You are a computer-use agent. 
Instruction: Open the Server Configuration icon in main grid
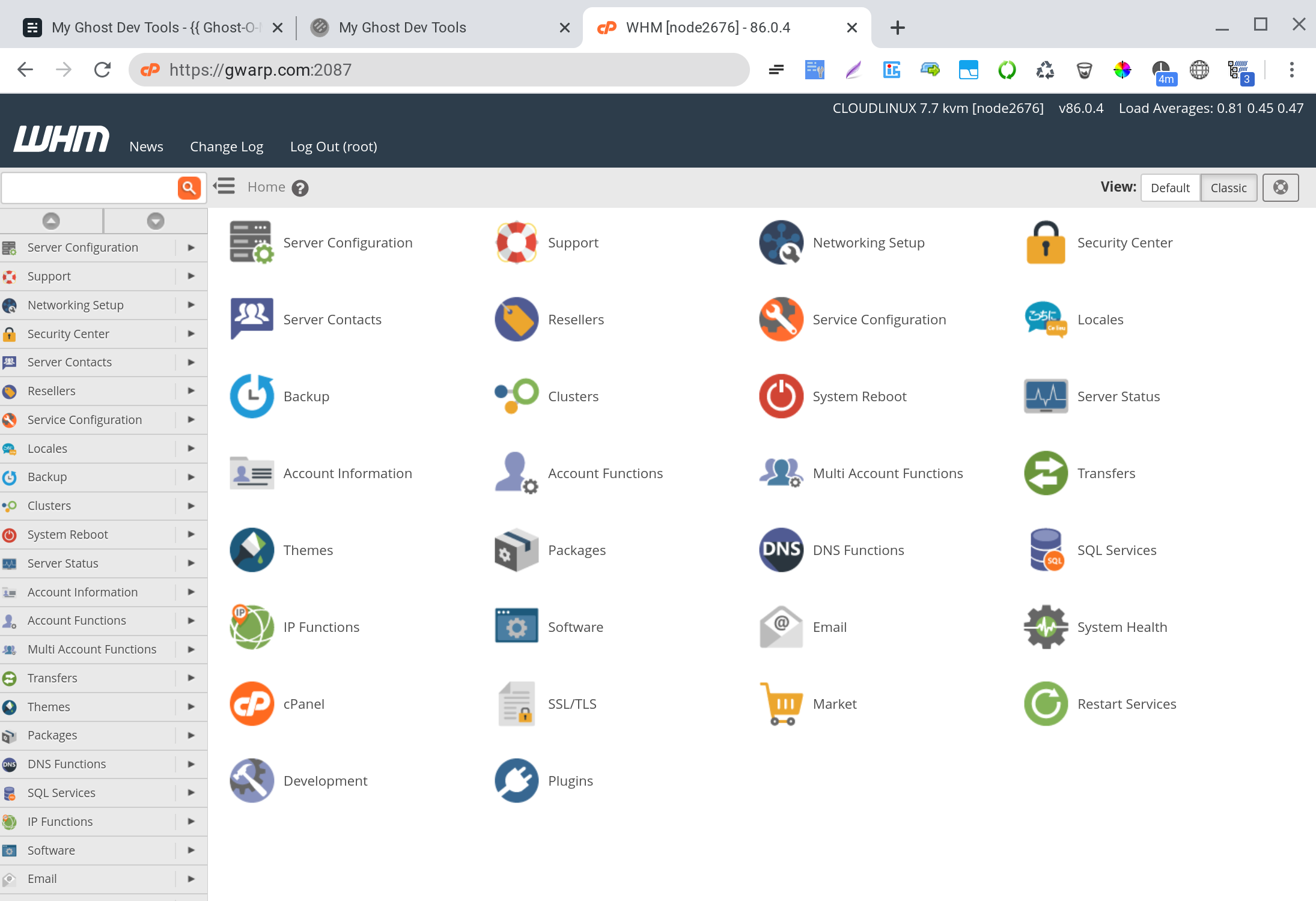tap(252, 243)
